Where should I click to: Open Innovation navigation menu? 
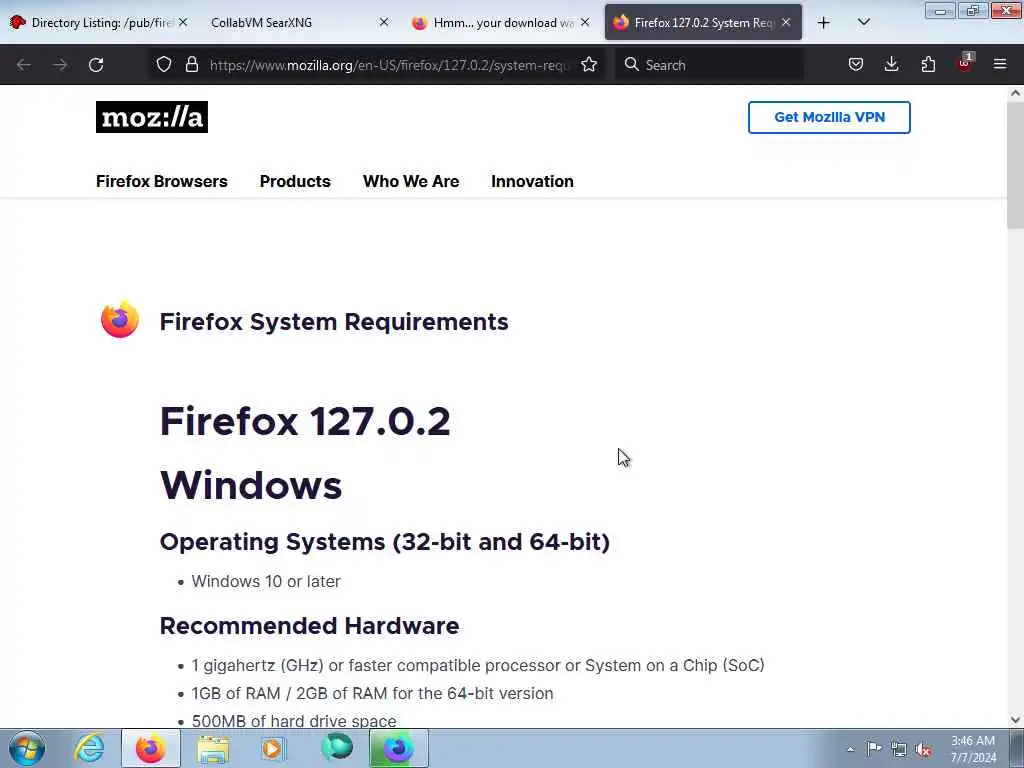click(x=532, y=182)
